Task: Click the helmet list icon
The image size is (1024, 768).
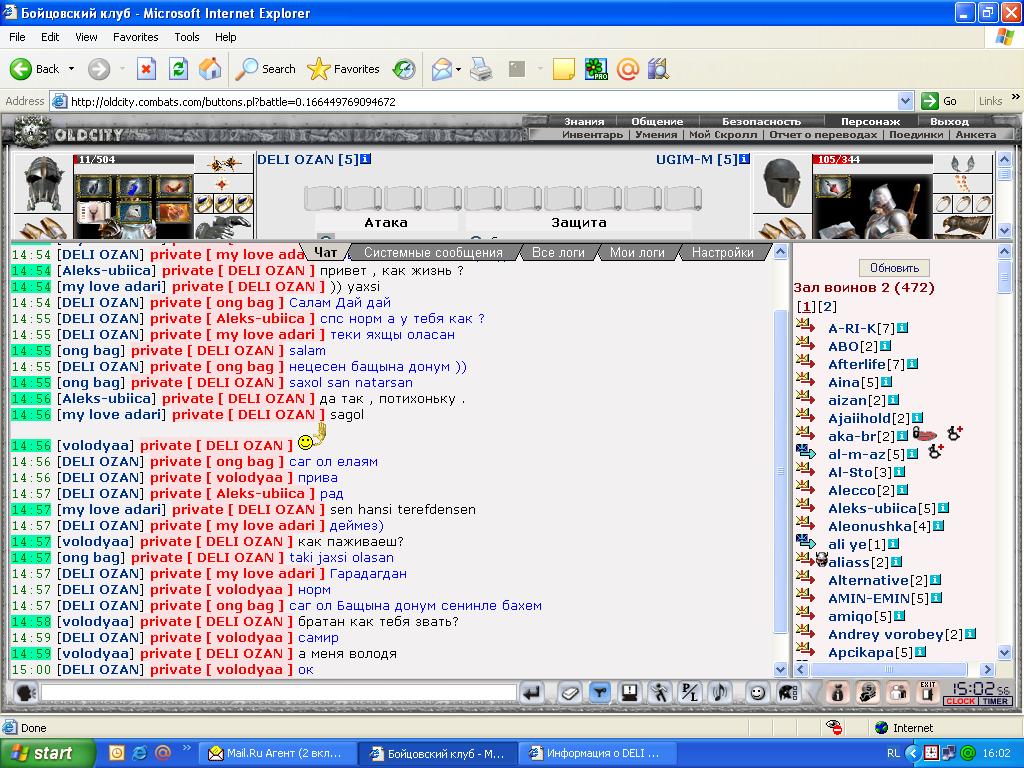Action: click(788, 692)
